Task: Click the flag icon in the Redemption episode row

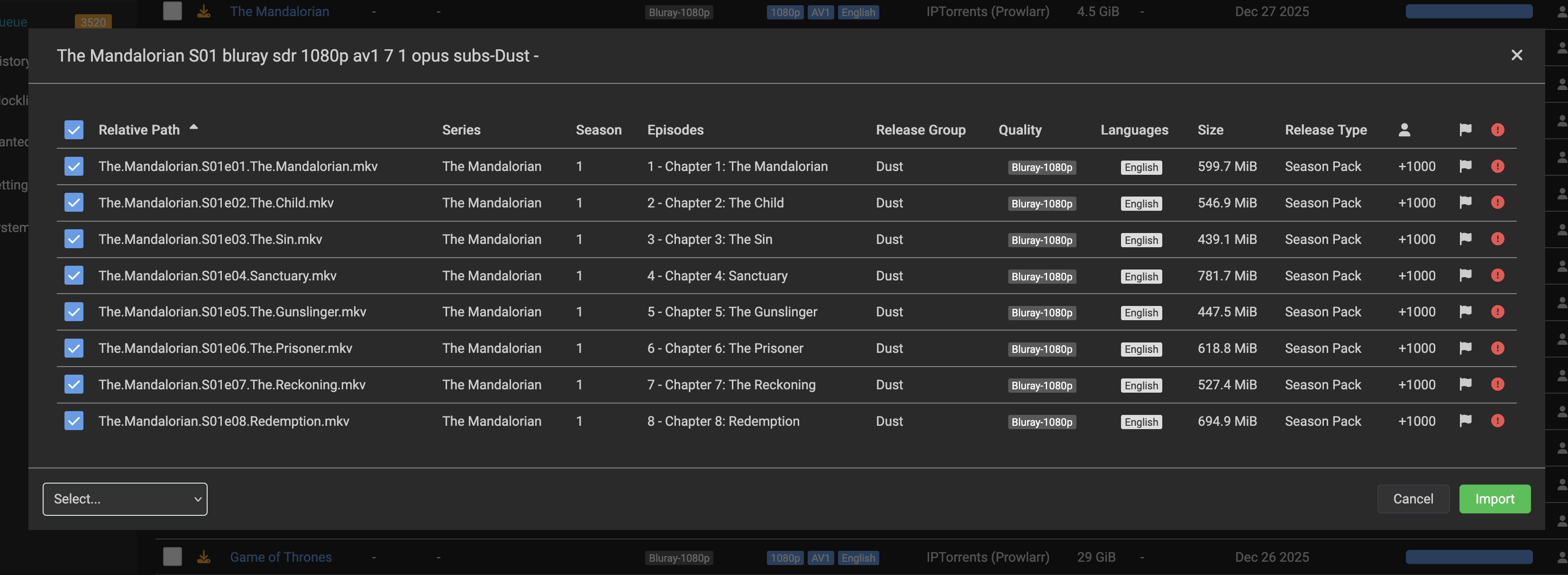Action: 1465,421
